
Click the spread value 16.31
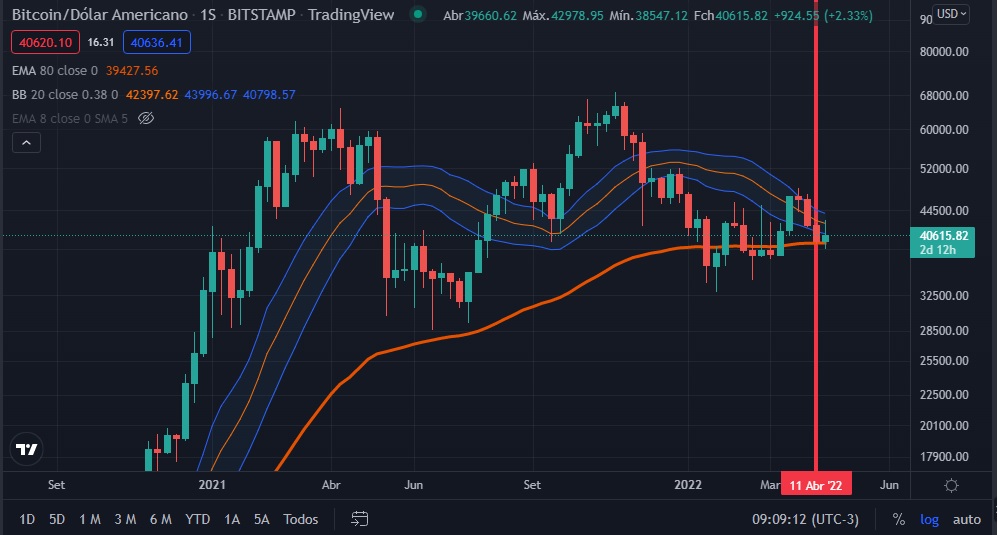click(101, 42)
